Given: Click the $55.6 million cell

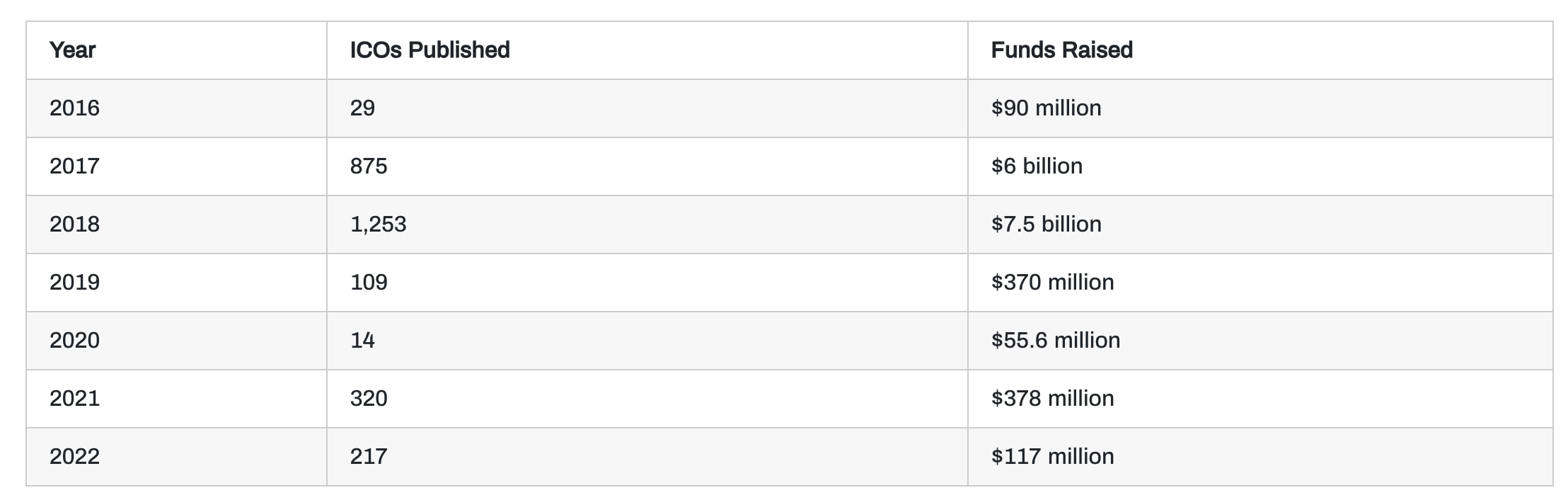Looking at the screenshot, I should click(1055, 341).
